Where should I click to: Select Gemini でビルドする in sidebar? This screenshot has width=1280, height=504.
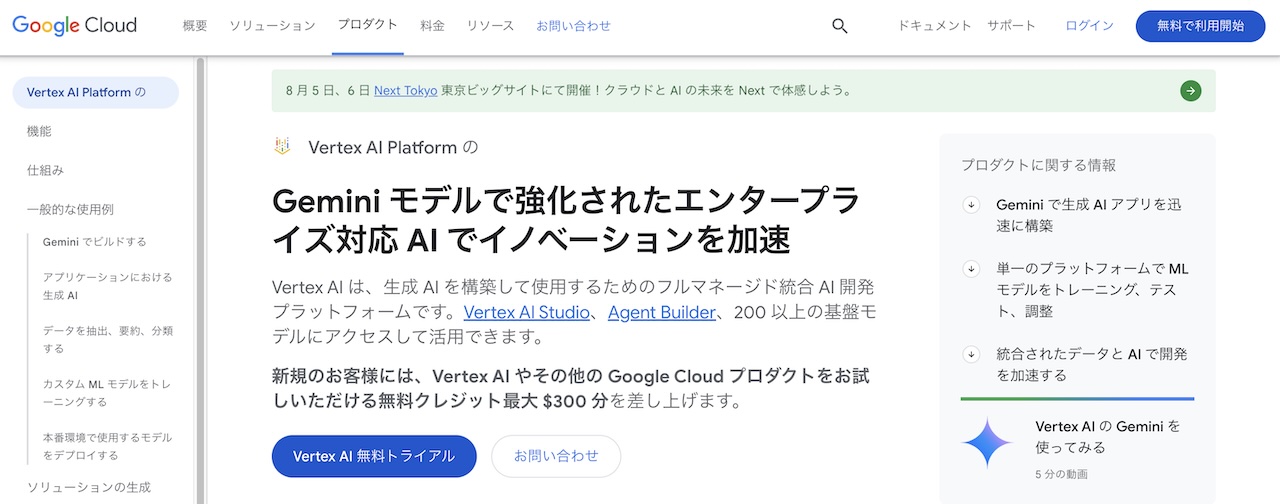(x=95, y=242)
